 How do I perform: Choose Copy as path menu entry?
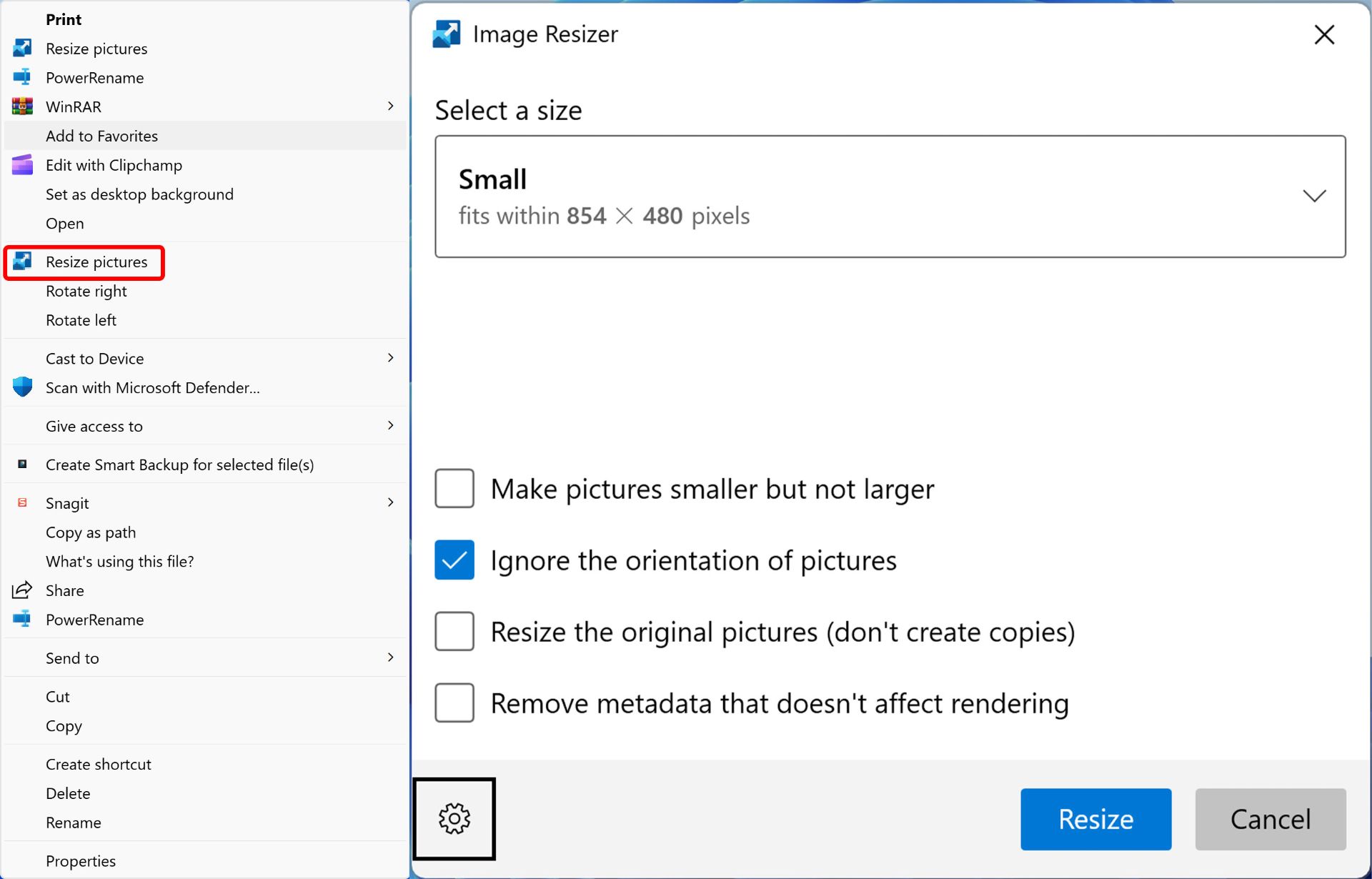click(91, 532)
